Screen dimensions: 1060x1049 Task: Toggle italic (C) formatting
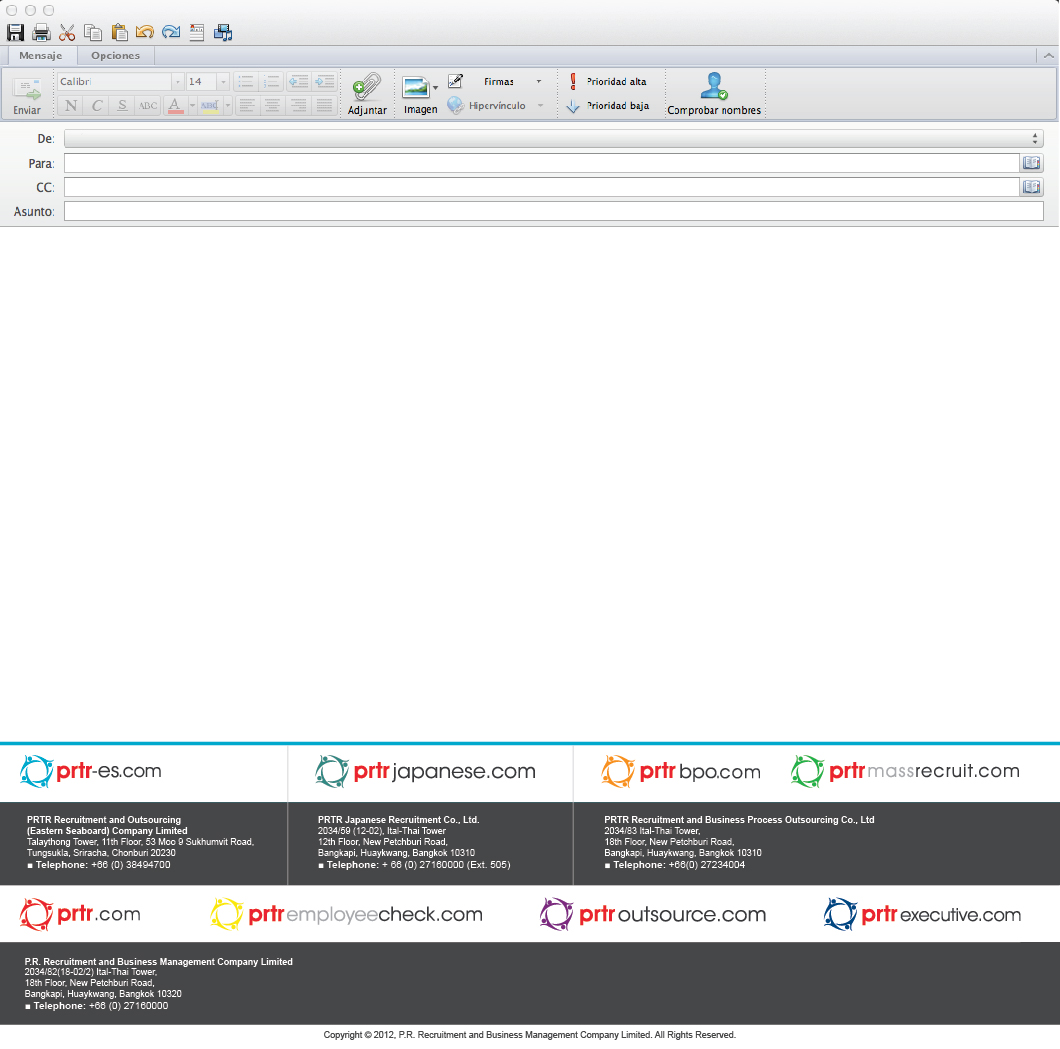coord(96,105)
